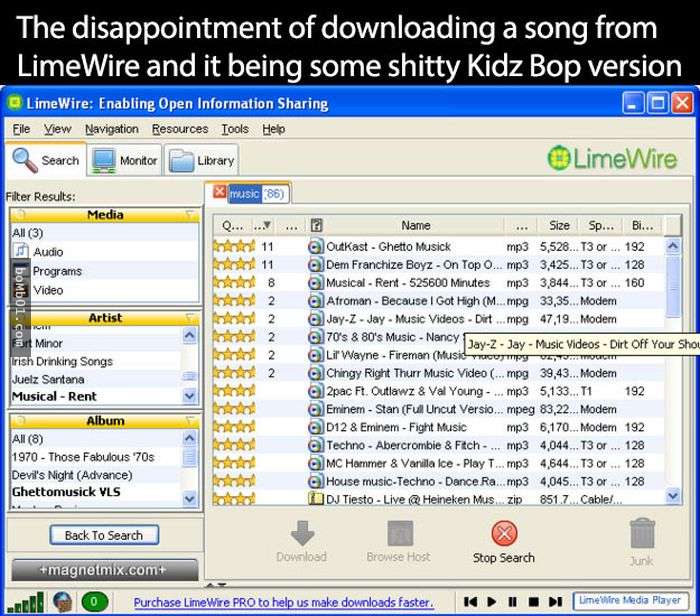Click the green shared files counter
The image size is (700, 616).
tap(94, 602)
